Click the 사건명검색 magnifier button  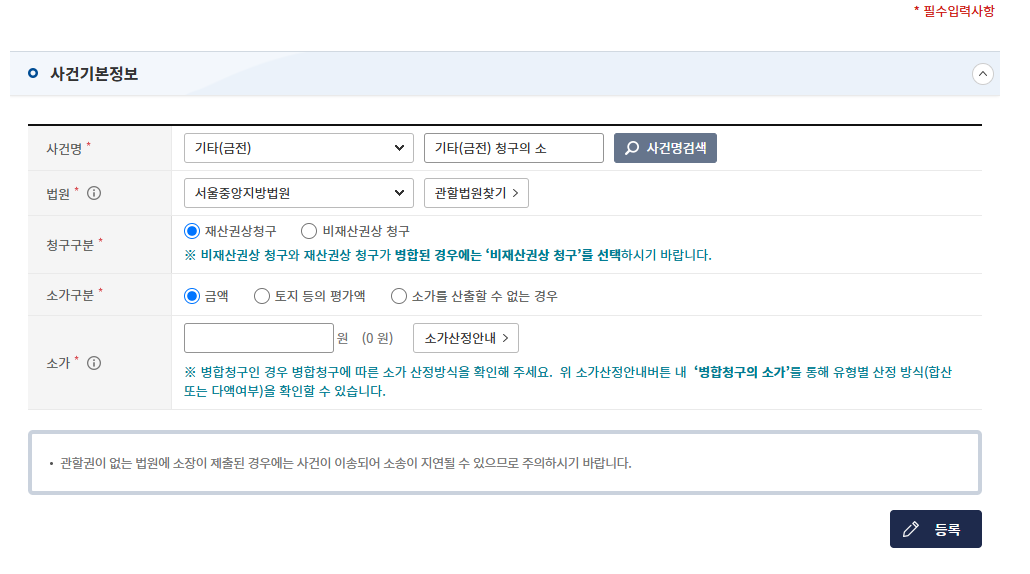coord(665,148)
